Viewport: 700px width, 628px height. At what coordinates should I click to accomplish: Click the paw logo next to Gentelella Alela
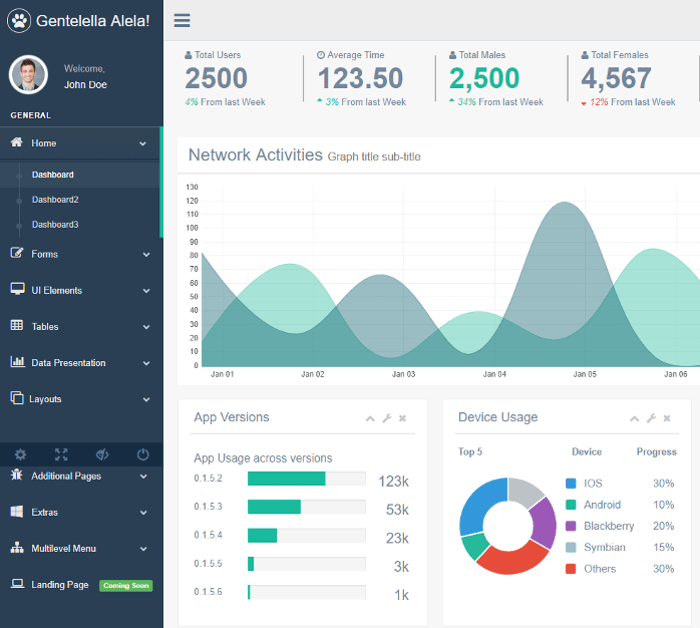[20, 20]
